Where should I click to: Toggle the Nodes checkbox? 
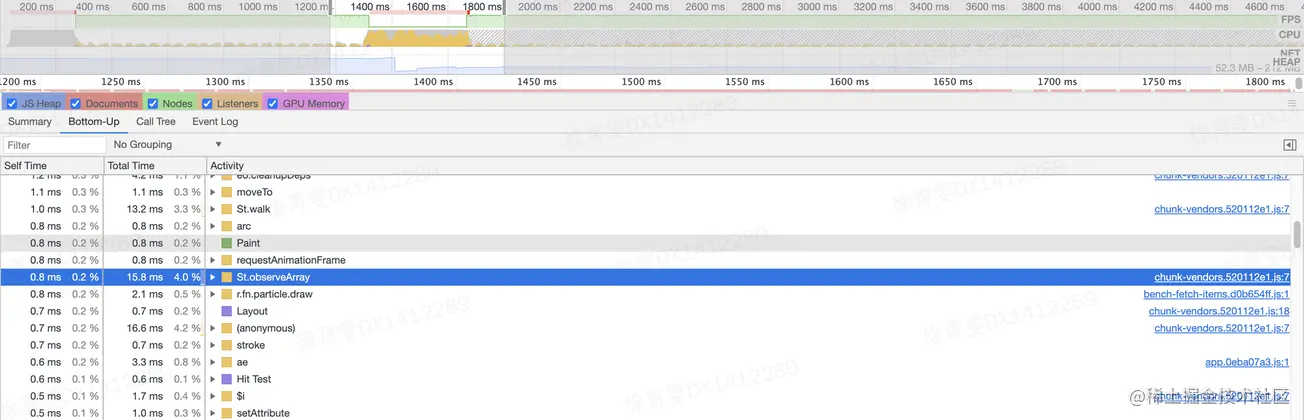[x=153, y=103]
